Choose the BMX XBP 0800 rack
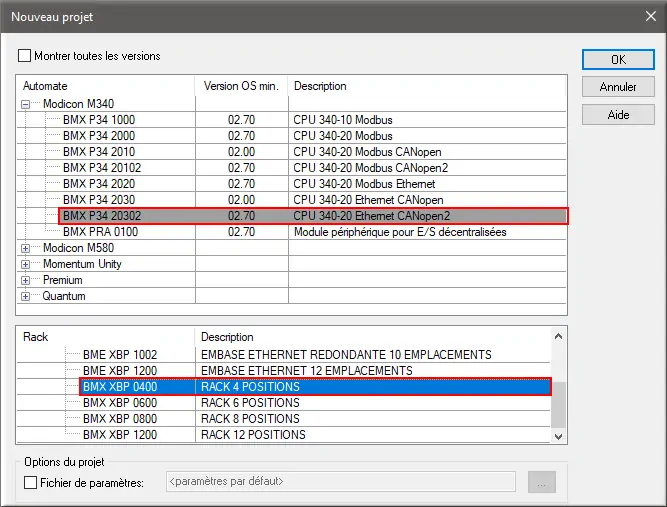 tap(120, 419)
